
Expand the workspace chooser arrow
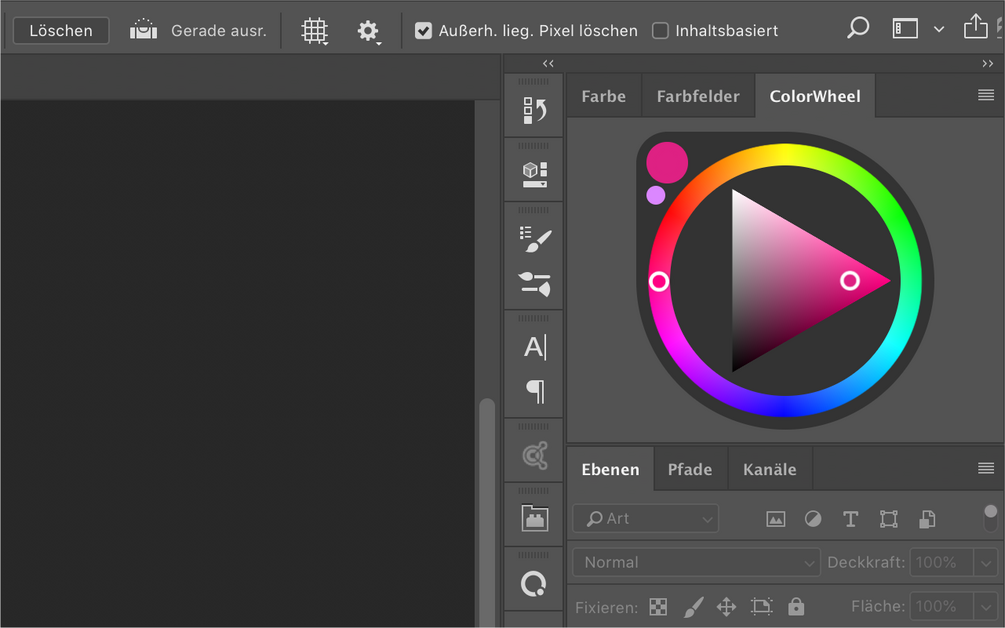[x=939, y=29]
